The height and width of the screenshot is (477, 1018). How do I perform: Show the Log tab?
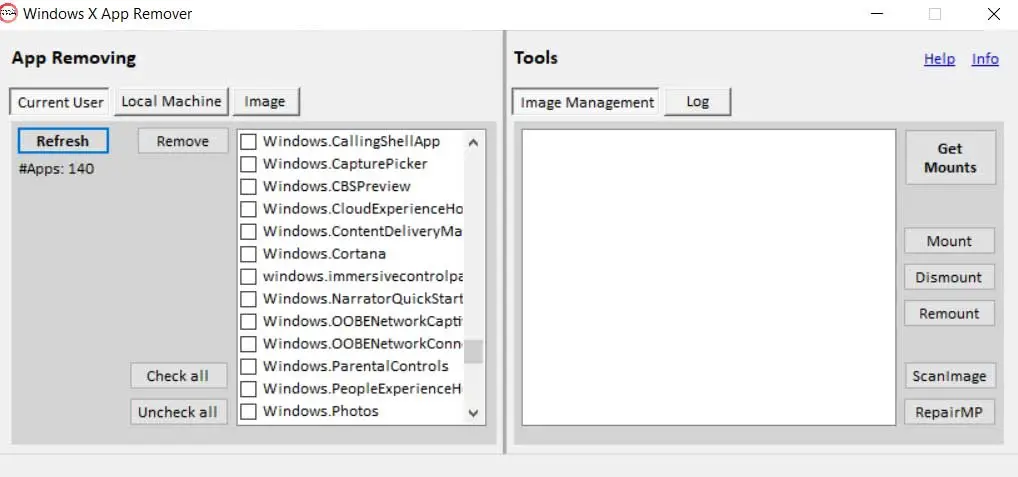point(697,102)
